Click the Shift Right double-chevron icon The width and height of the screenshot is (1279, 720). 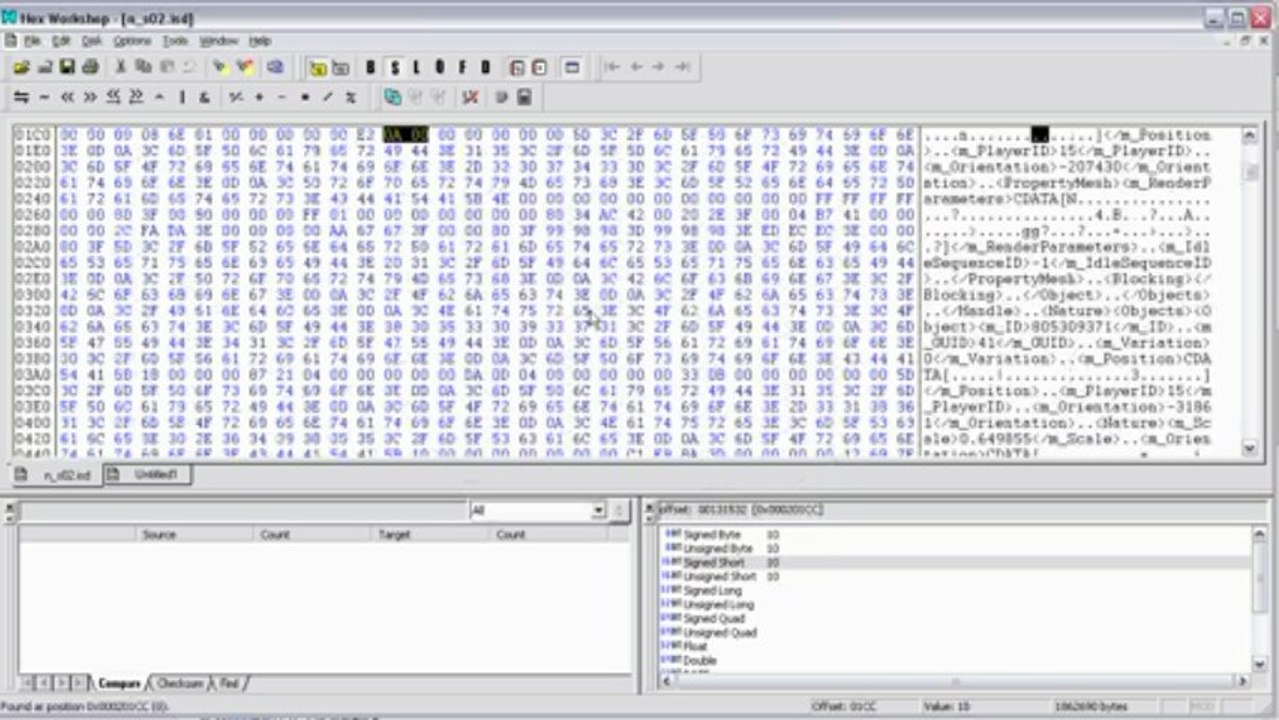pyautogui.click(x=90, y=97)
